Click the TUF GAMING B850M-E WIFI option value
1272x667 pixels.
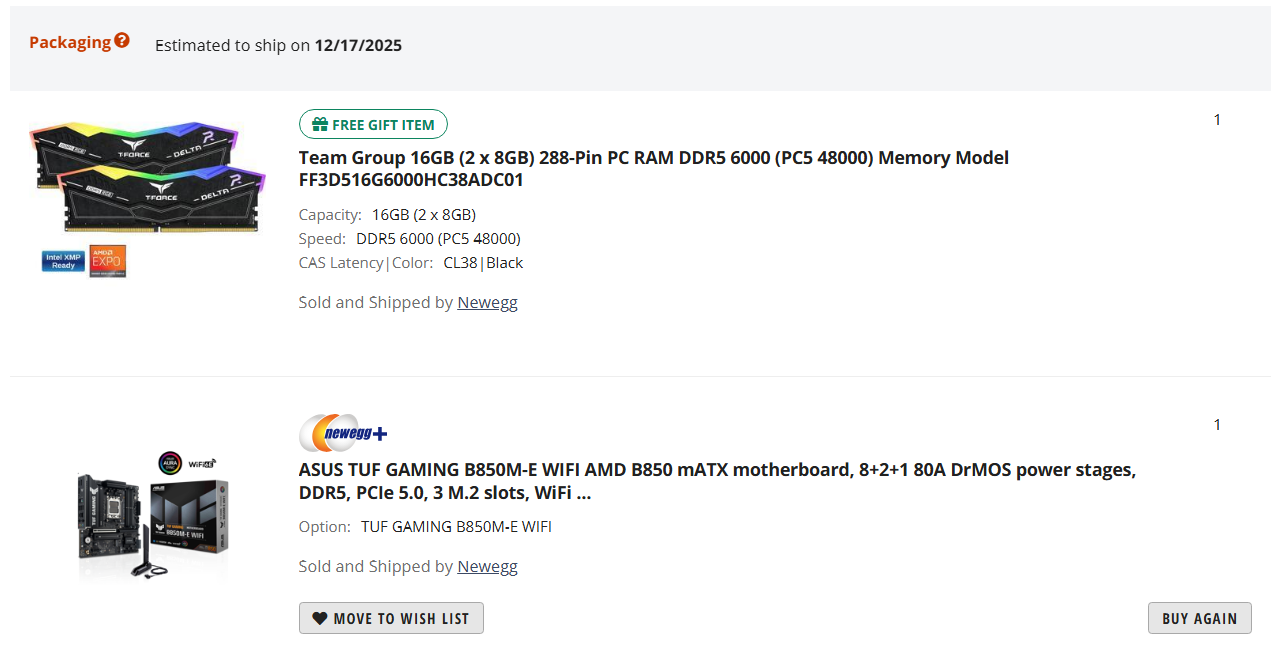[x=456, y=526]
